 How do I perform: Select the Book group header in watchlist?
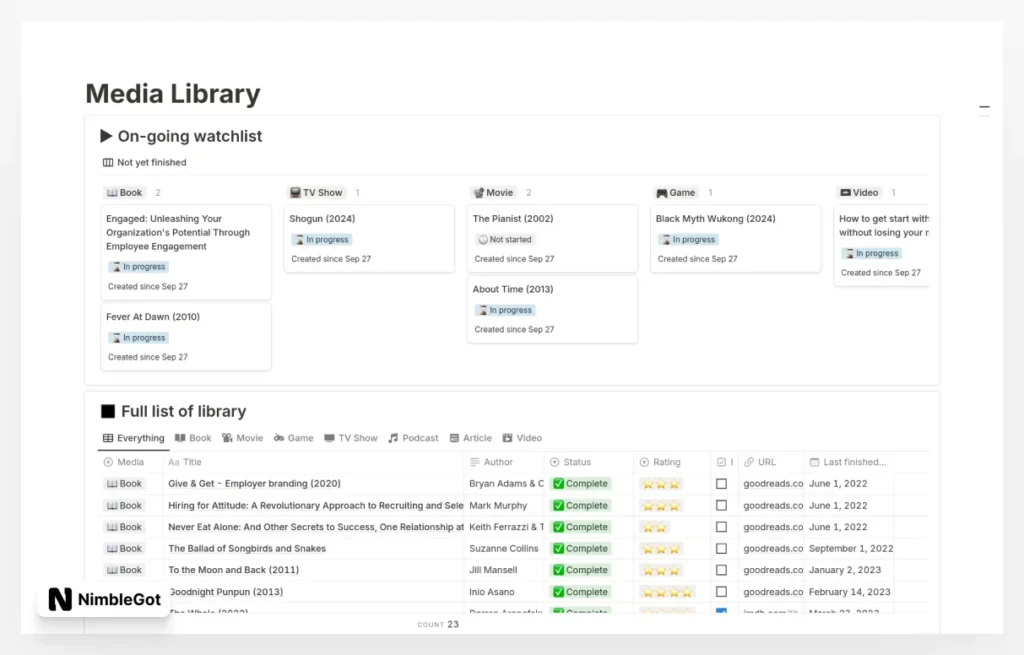point(124,193)
